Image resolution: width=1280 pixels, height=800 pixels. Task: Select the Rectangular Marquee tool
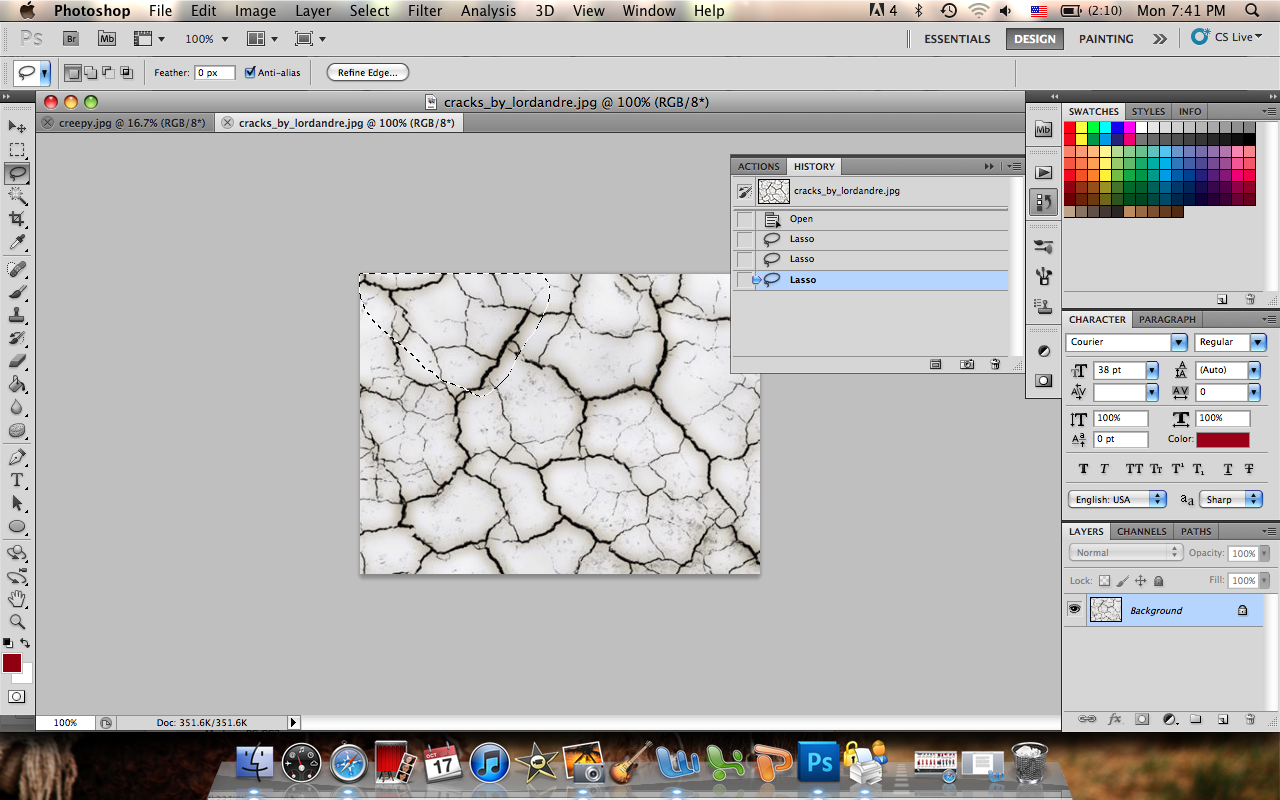point(17,150)
